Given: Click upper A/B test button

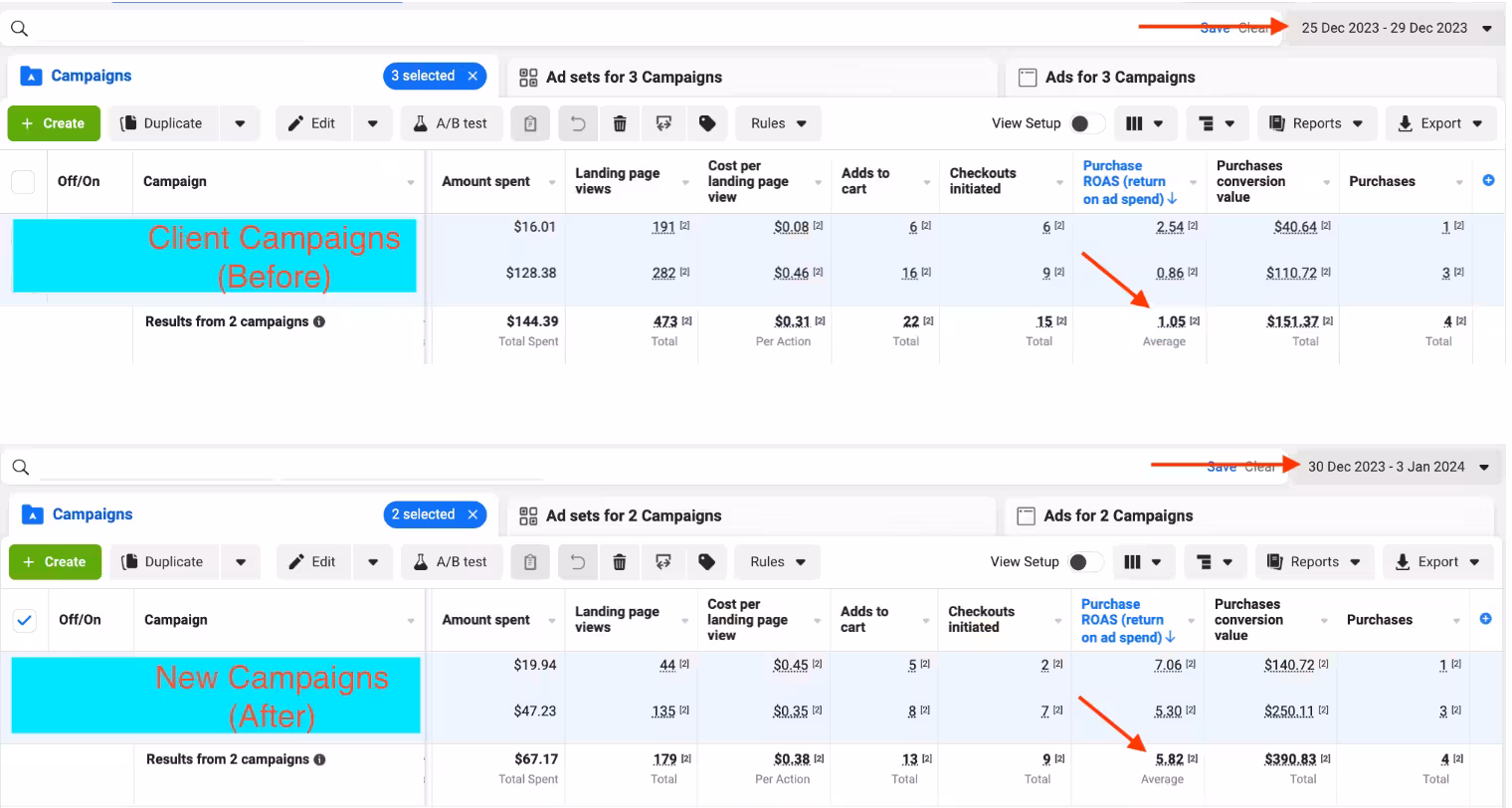Looking at the screenshot, I should pyautogui.click(x=452, y=123).
